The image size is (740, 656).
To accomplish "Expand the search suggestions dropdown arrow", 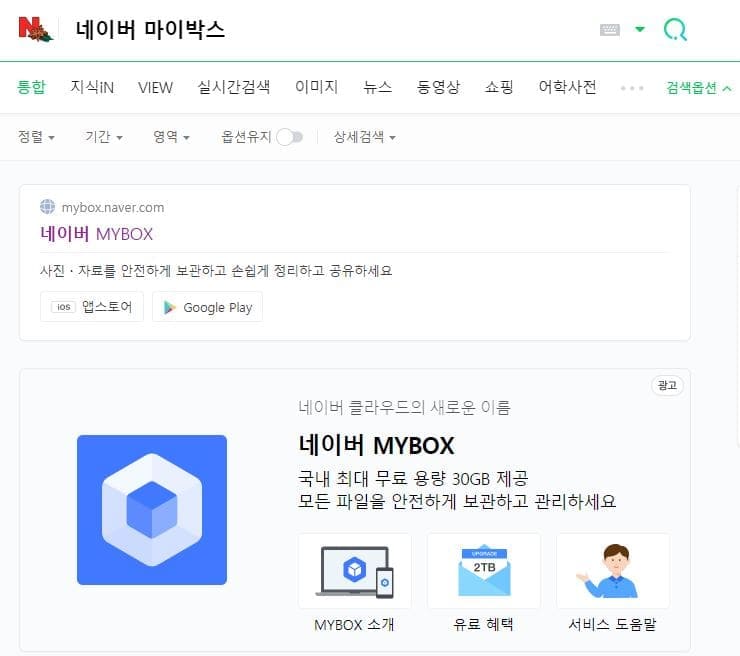I will 640,29.
